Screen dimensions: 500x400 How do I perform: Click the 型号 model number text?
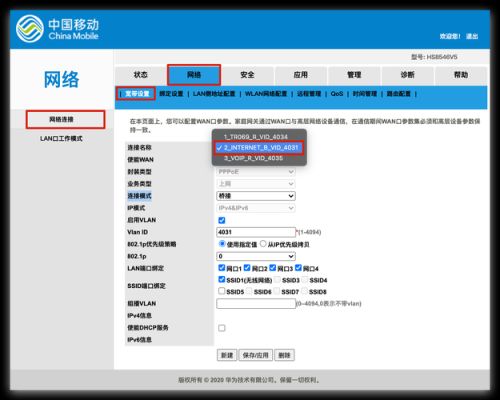(434, 57)
